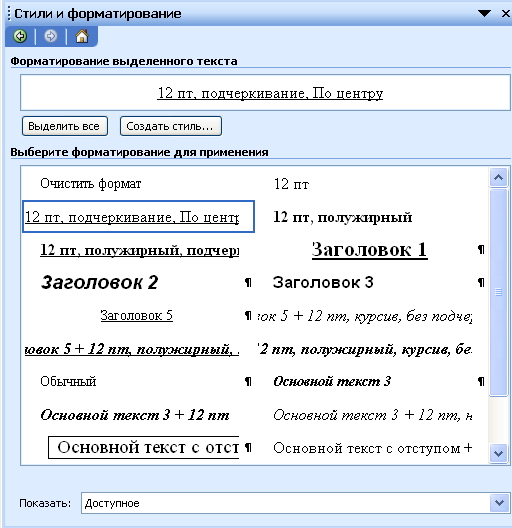The width and height of the screenshot is (512, 528).
Task: Open the task pane dropdown triangle menu
Action: point(484,13)
